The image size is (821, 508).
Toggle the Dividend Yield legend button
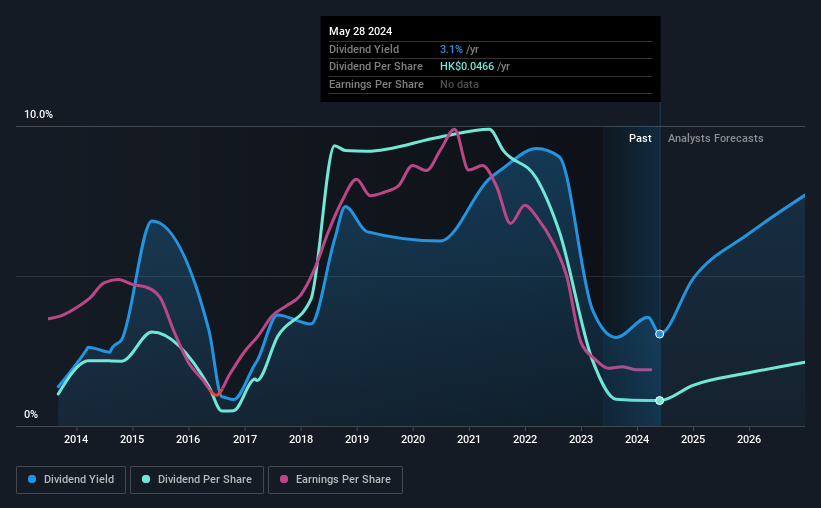point(71,480)
